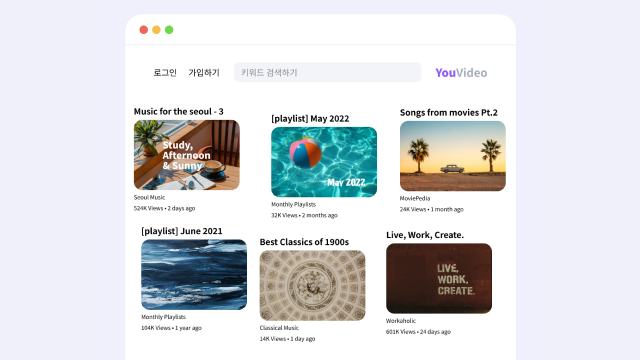Click the red close window dot
Viewport: 640px width, 360px height.
(144, 30)
